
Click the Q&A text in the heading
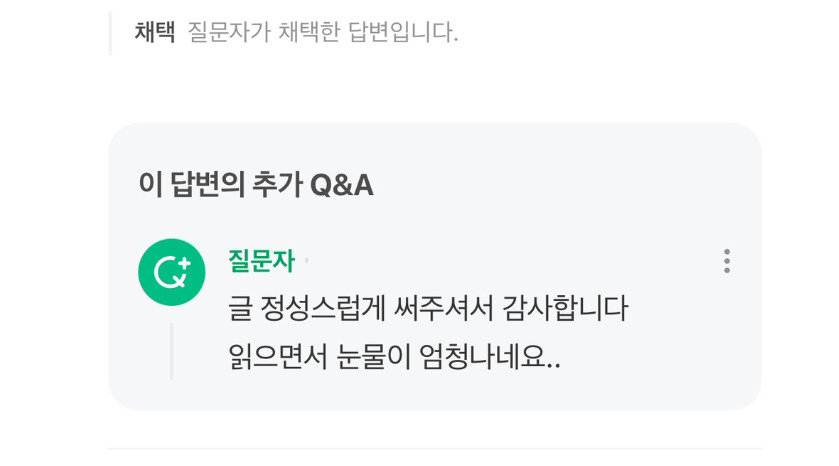pyautogui.click(x=342, y=185)
